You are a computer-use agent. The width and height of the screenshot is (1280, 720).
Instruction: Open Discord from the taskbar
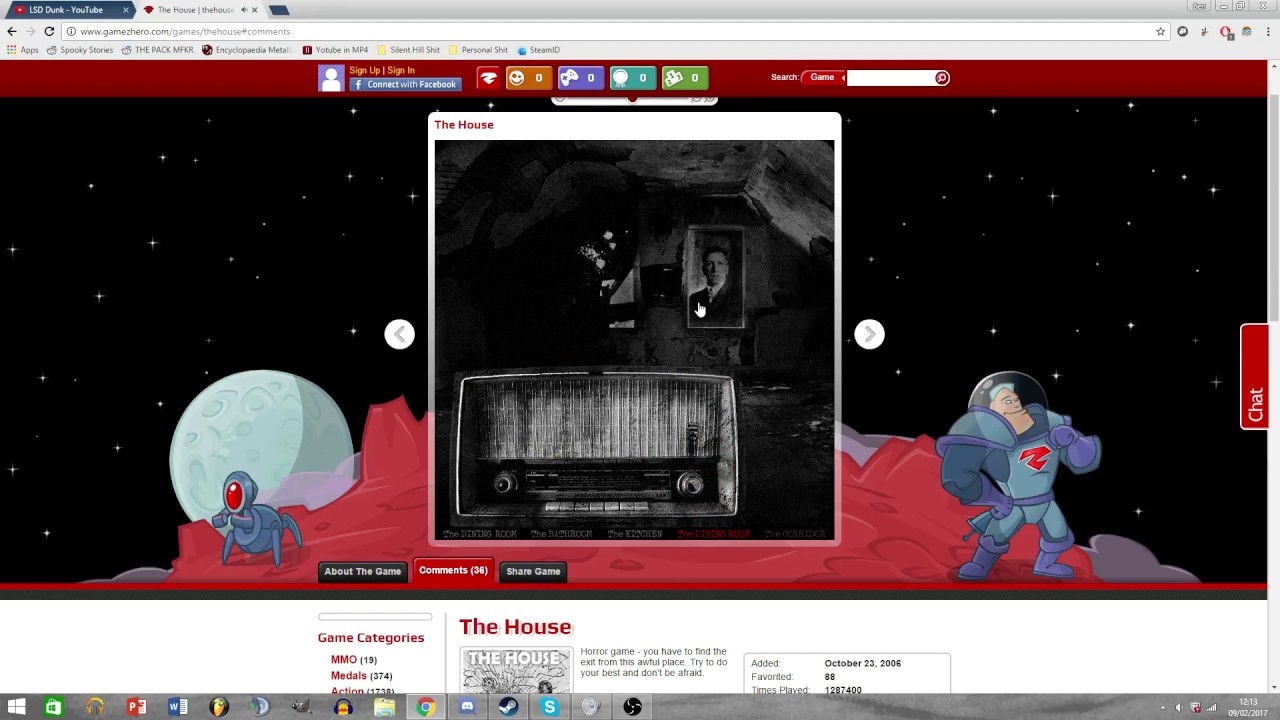pos(467,707)
